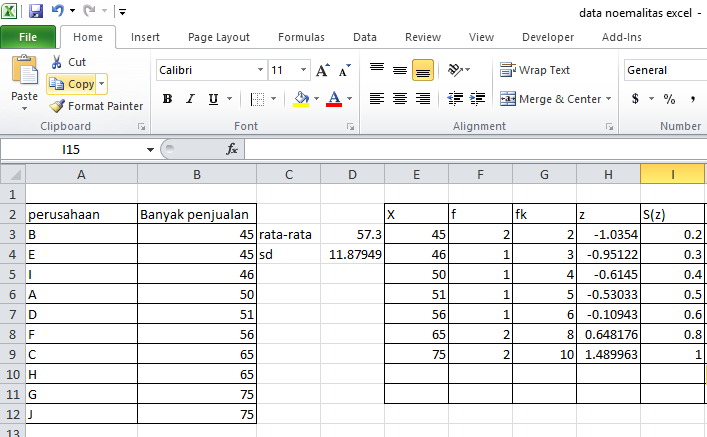
Task: Open the Undo history dropdown arrow
Action: [72, 11]
